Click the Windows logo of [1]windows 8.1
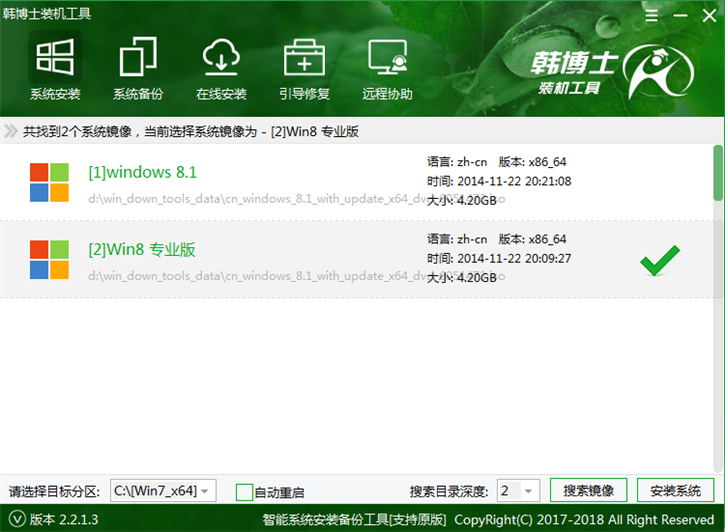 tap(48, 181)
